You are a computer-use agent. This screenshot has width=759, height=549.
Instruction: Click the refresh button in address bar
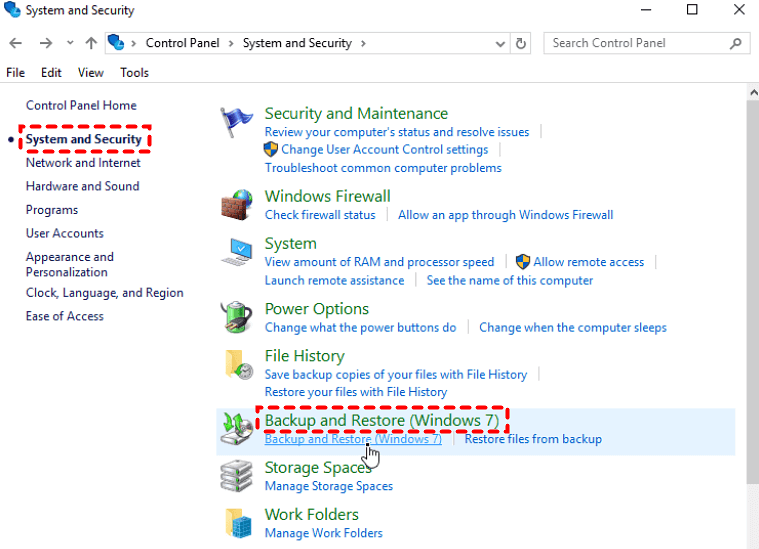coord(521,44)
